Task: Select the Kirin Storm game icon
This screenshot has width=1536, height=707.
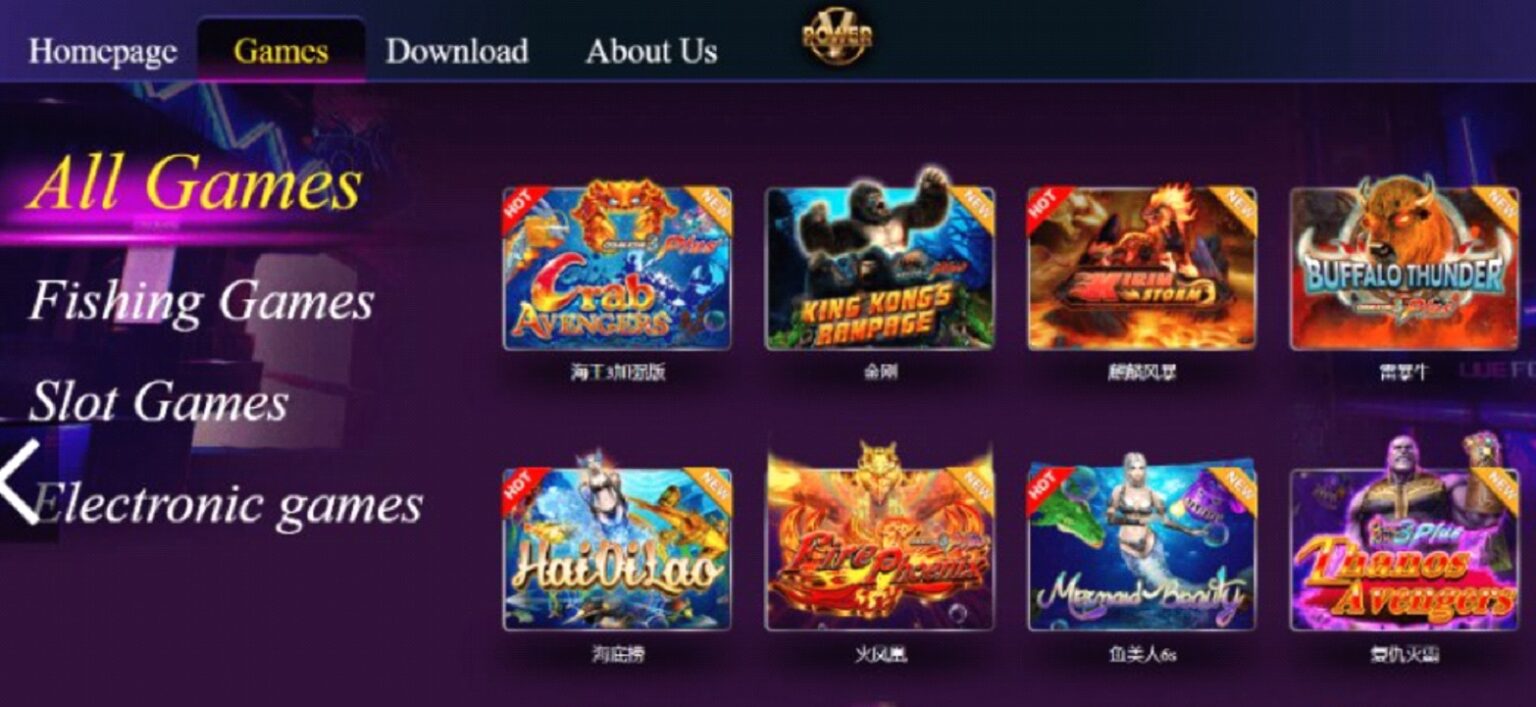Action: [x=1142, y=267]
